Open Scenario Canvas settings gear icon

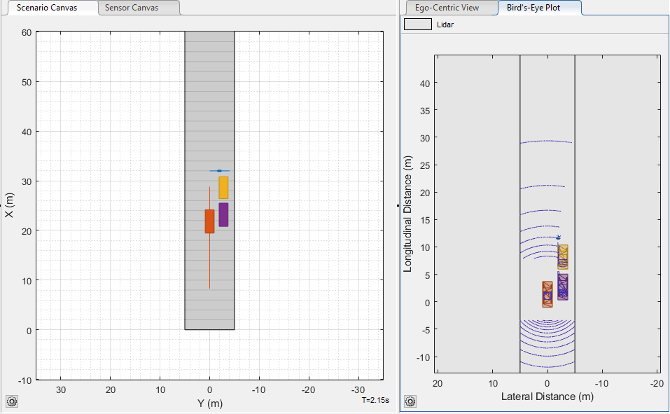[x=12, y=402]
